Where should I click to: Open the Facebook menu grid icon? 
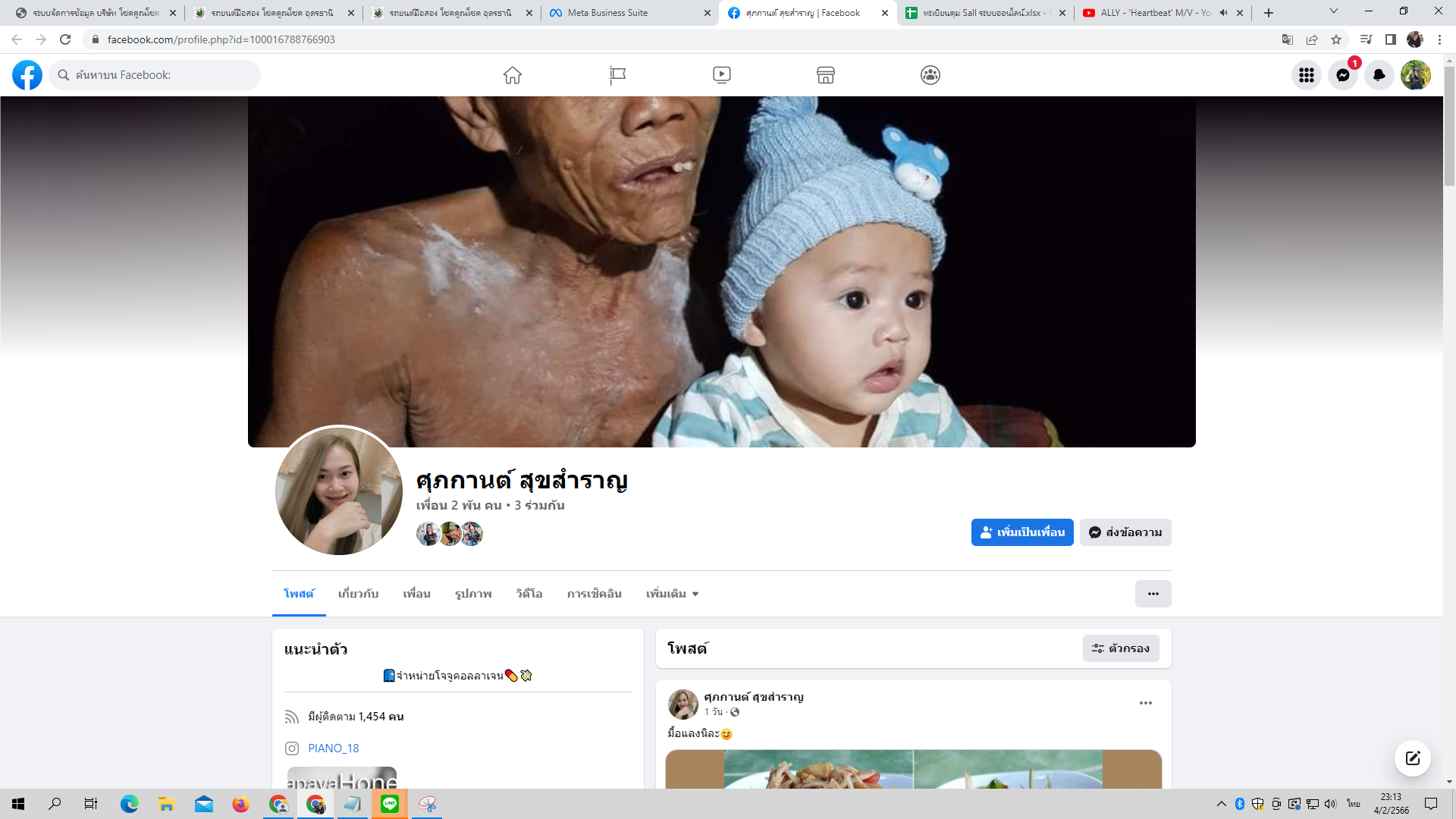click(1306, 75)
